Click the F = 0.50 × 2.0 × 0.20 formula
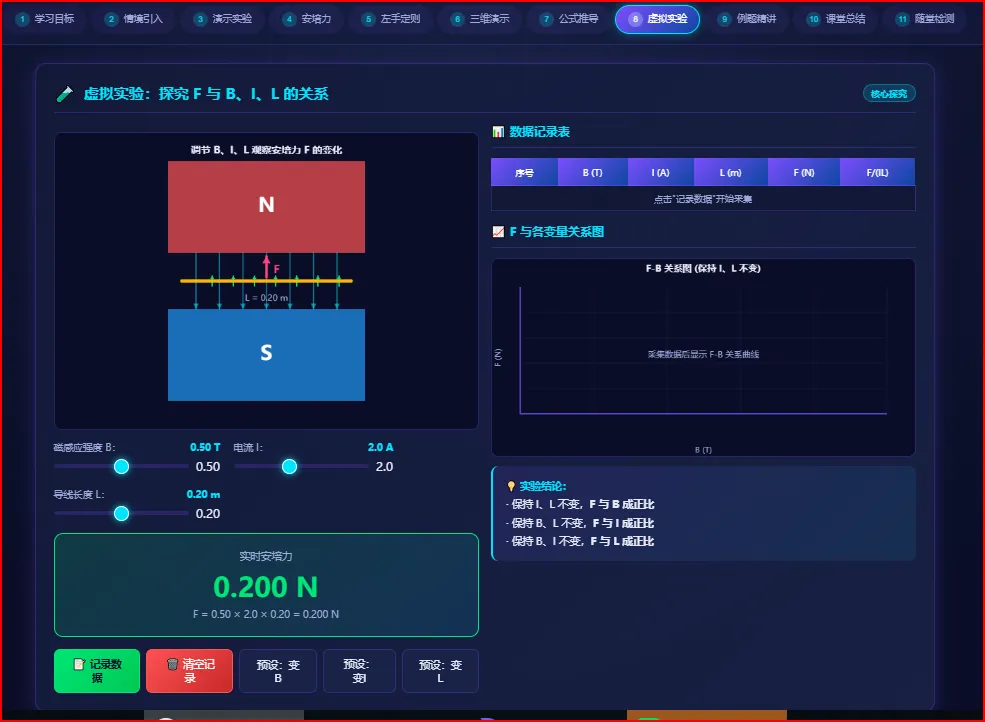The image size is (985, 722). pos(266,614)
